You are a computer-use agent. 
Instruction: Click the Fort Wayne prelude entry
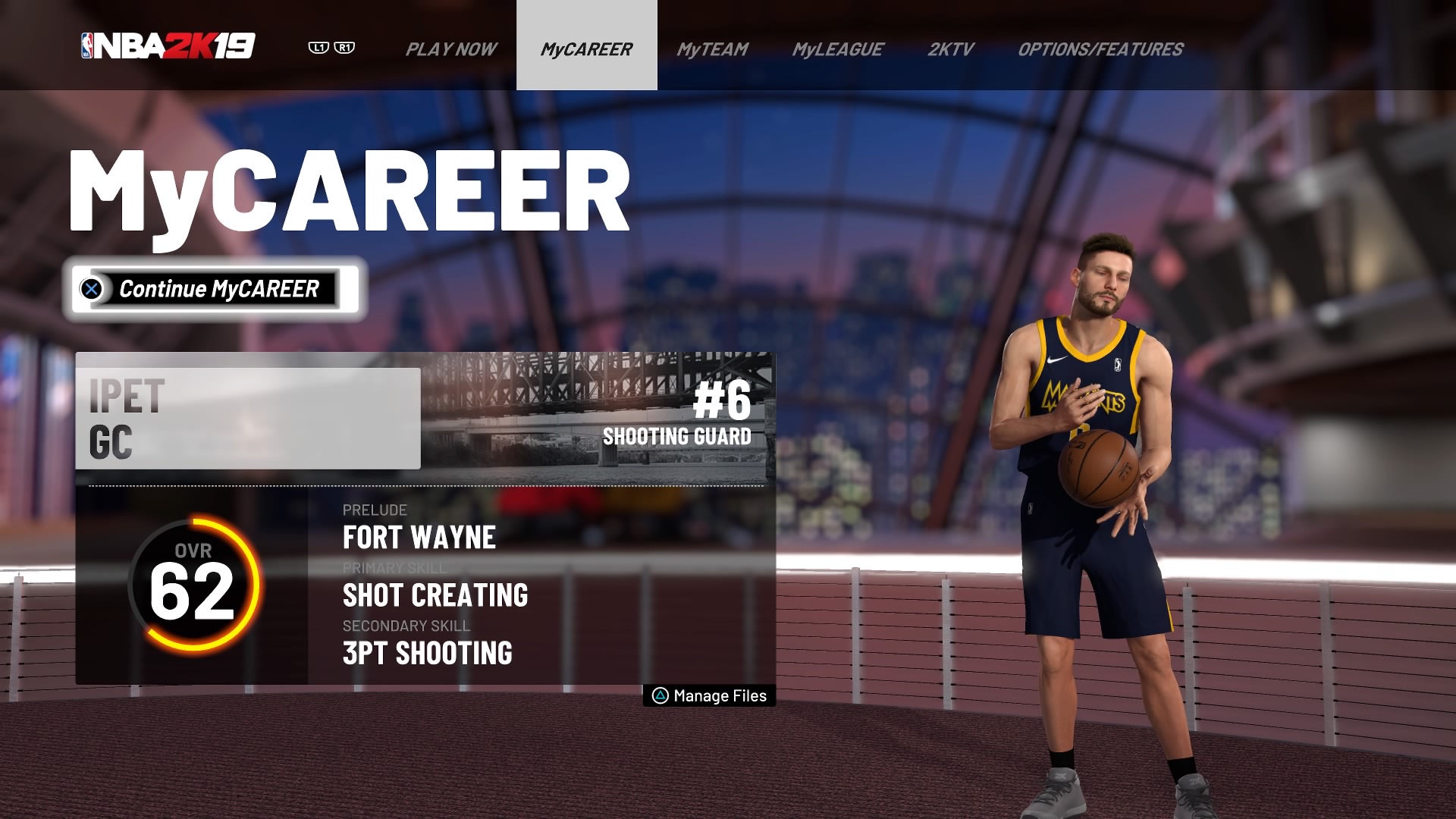pyautogui.click(x=419, y=537)
